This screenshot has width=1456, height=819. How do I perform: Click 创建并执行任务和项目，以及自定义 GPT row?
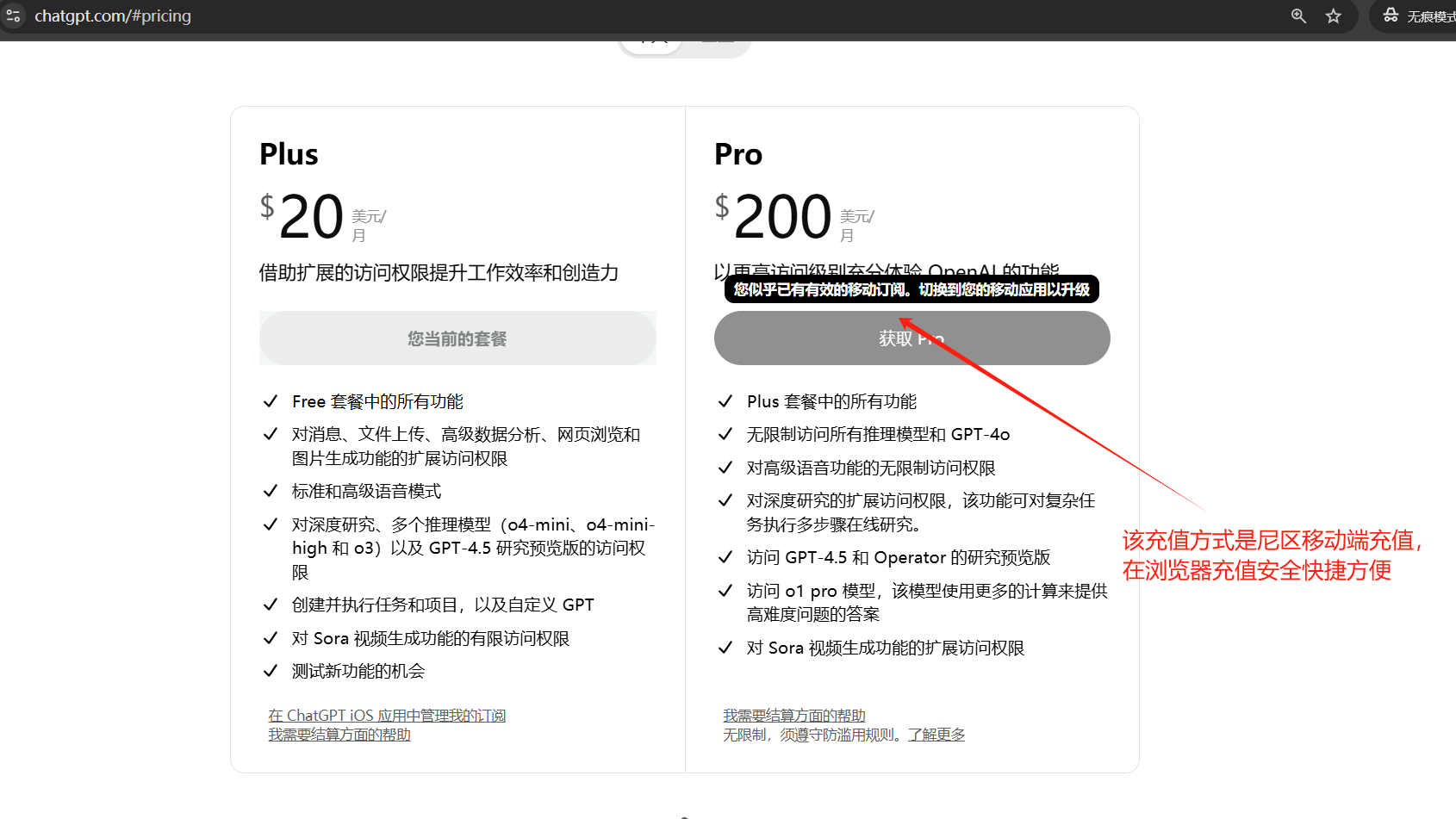click(443, 605)
